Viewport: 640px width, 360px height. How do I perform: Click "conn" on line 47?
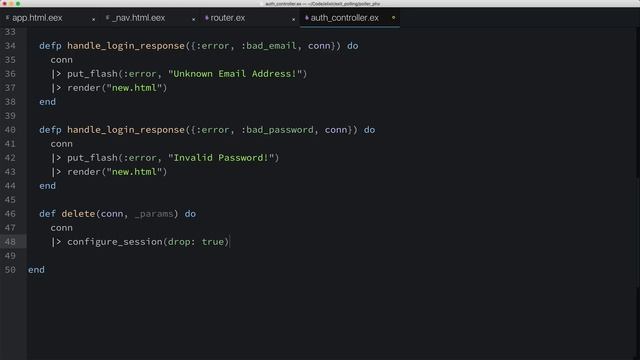(62, 228)
